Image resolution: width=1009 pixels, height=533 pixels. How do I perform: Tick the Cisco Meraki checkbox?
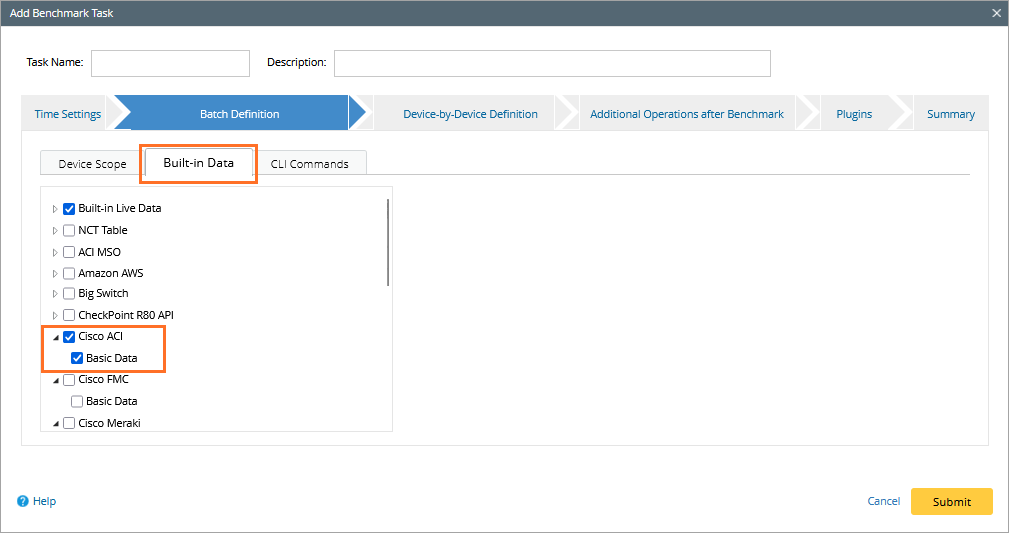69,423
